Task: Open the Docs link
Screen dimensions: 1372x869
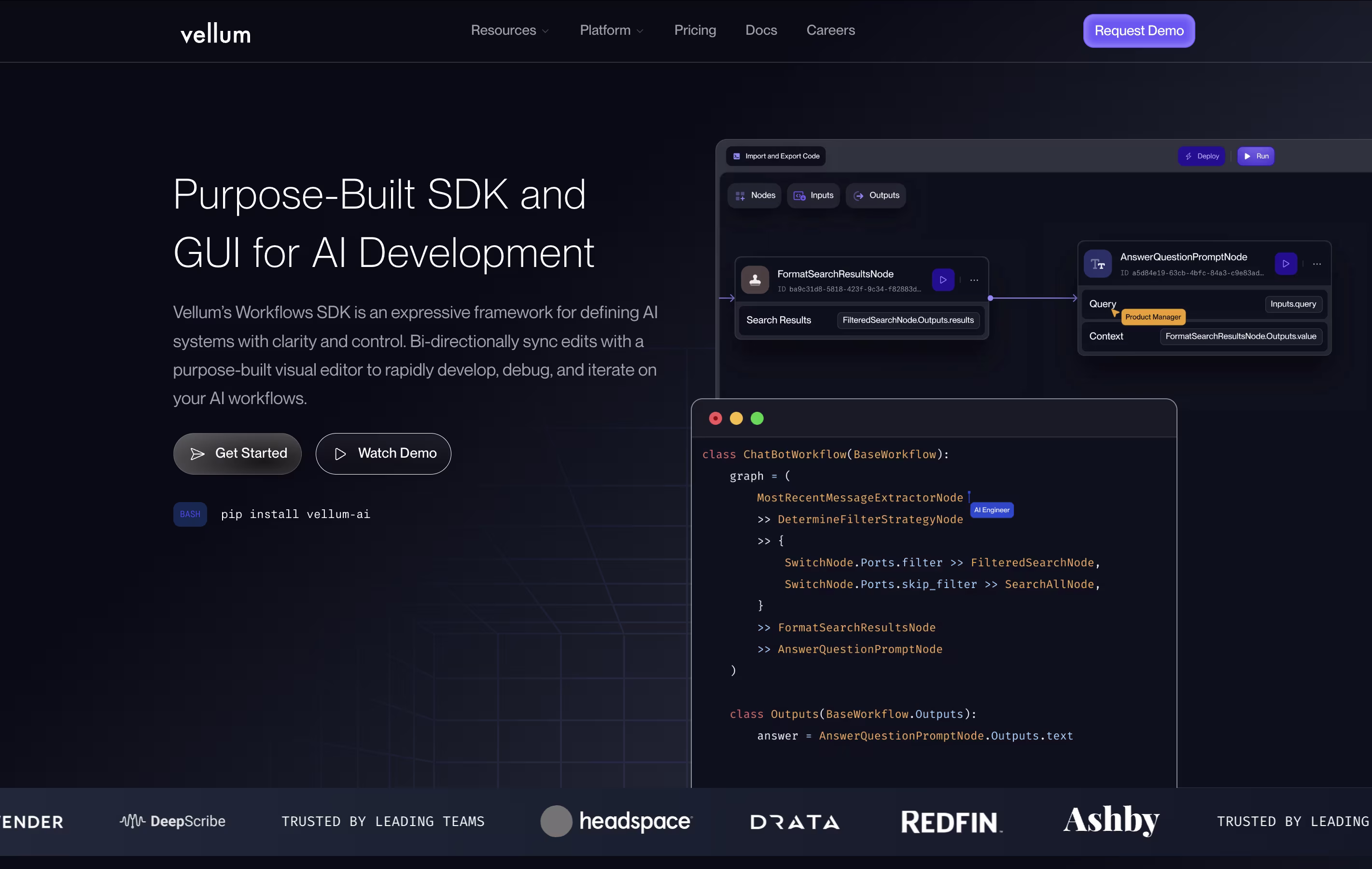Action: 761,30
